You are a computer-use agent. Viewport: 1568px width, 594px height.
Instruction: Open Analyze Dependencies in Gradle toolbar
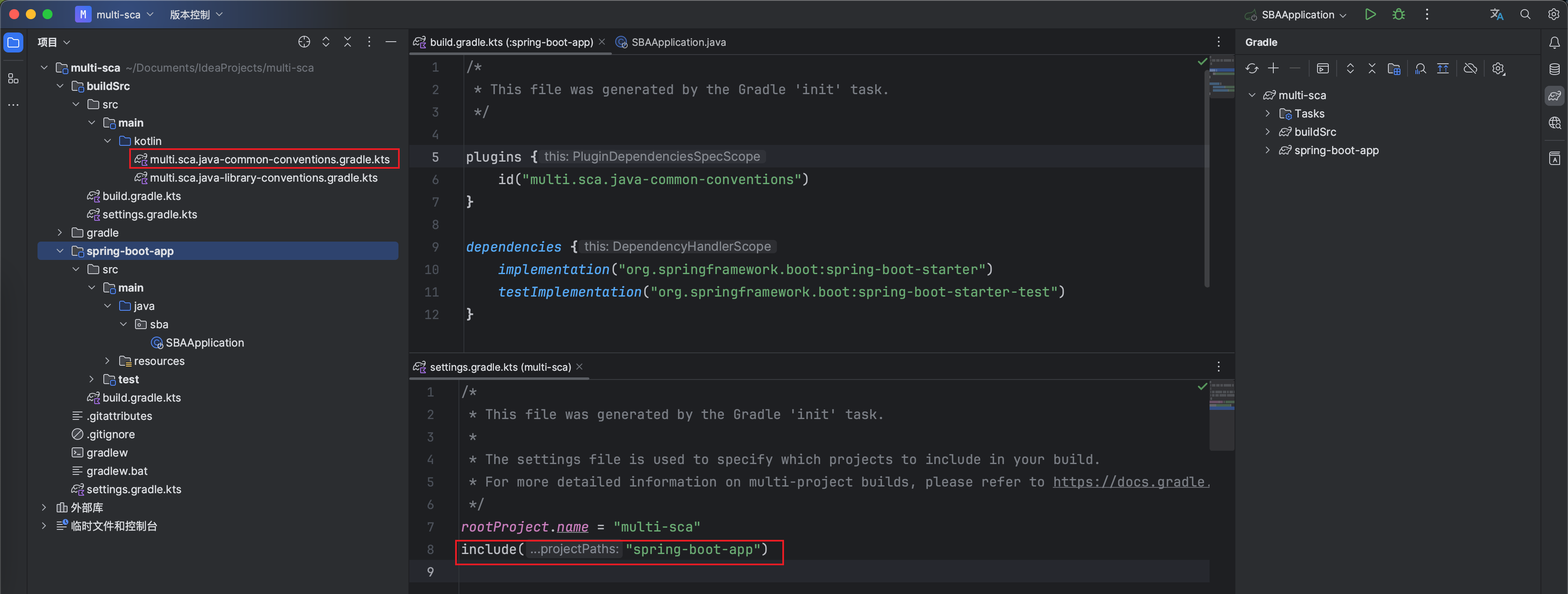(x=1421, y=68)
